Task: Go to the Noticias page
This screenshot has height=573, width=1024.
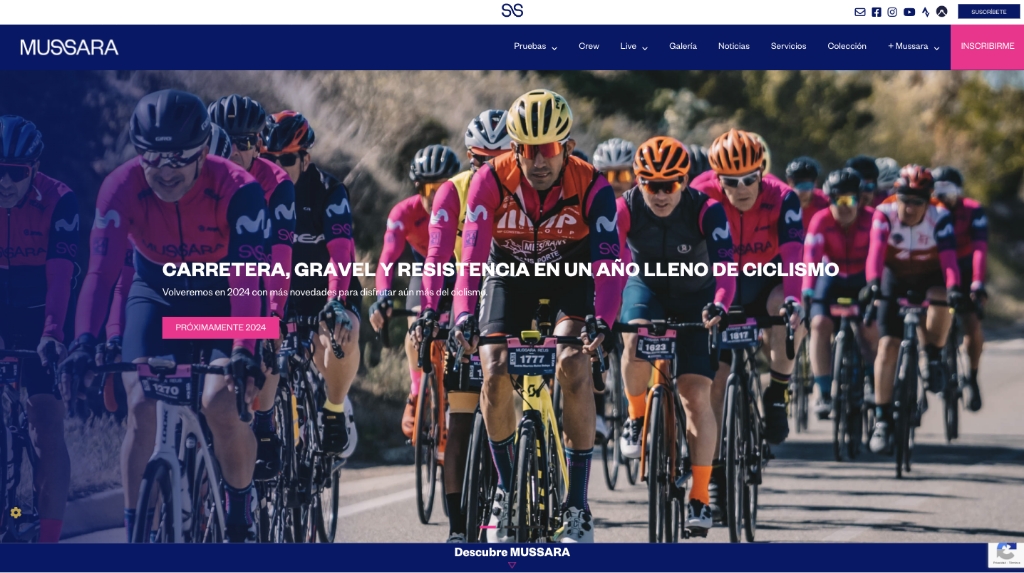Action: pos(733,46)
